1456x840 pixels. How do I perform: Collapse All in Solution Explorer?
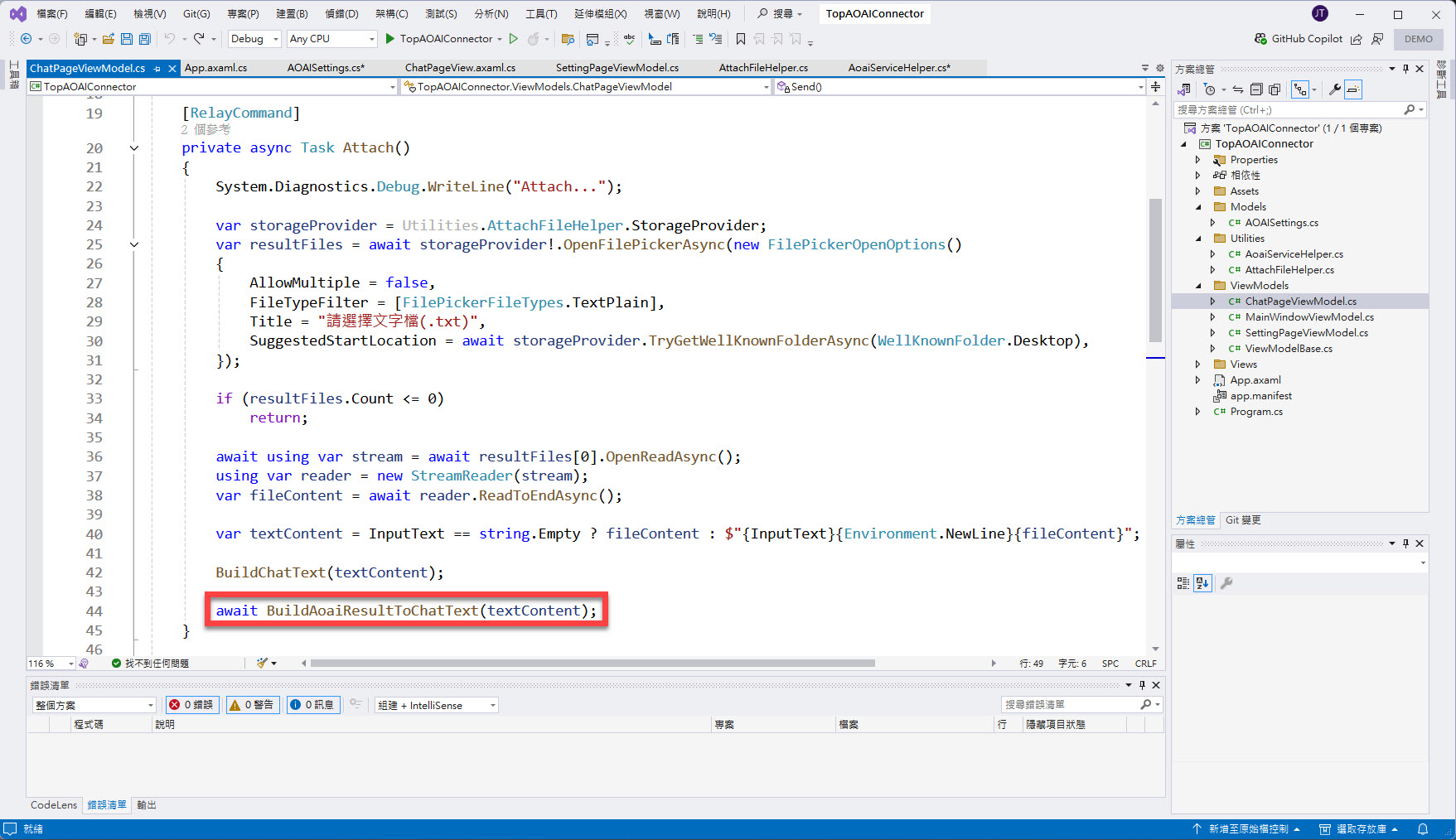click(x=1256, y=89)
